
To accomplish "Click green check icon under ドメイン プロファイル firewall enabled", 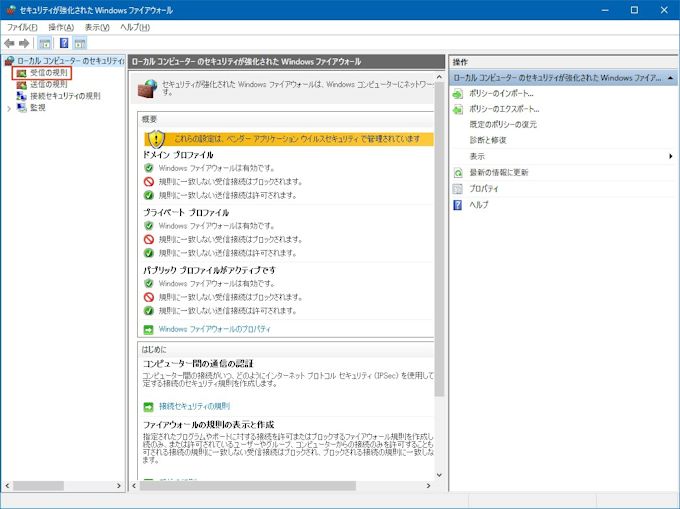I will [149, 168].
